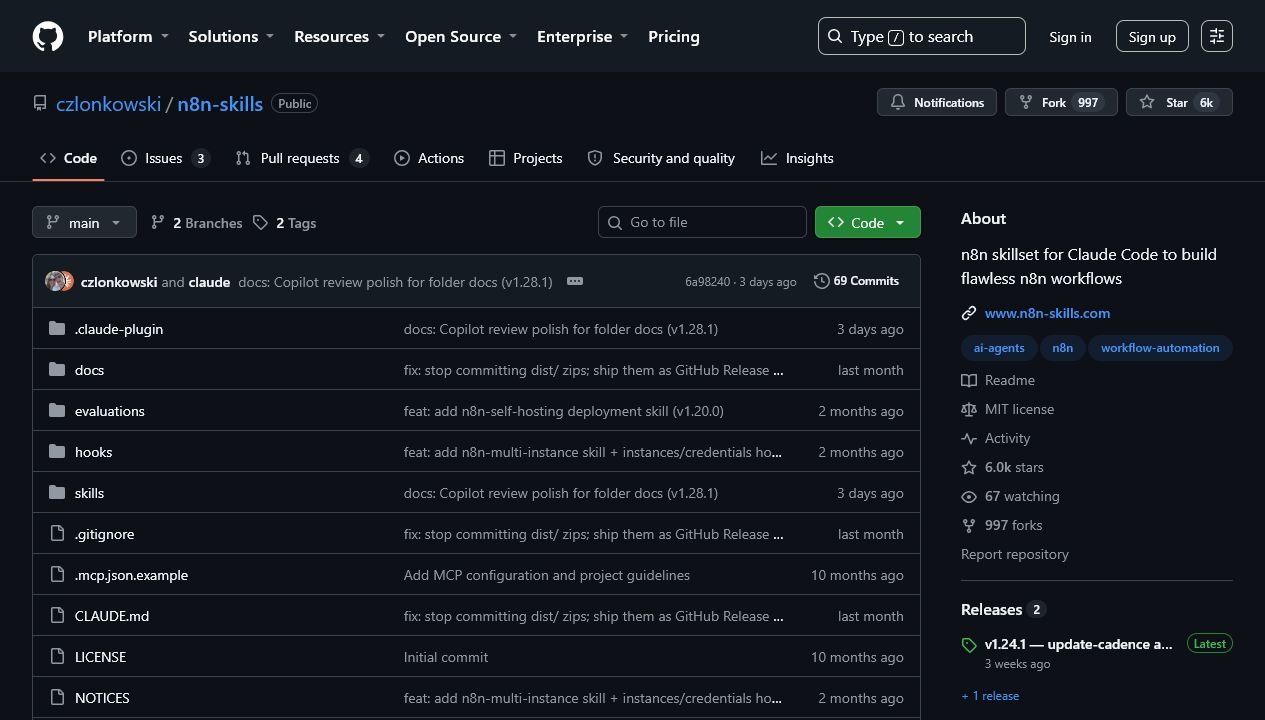Screen dimensions: 1265x720
Task: Expand the commit message ellipsis icon
Action: [575, 282]
